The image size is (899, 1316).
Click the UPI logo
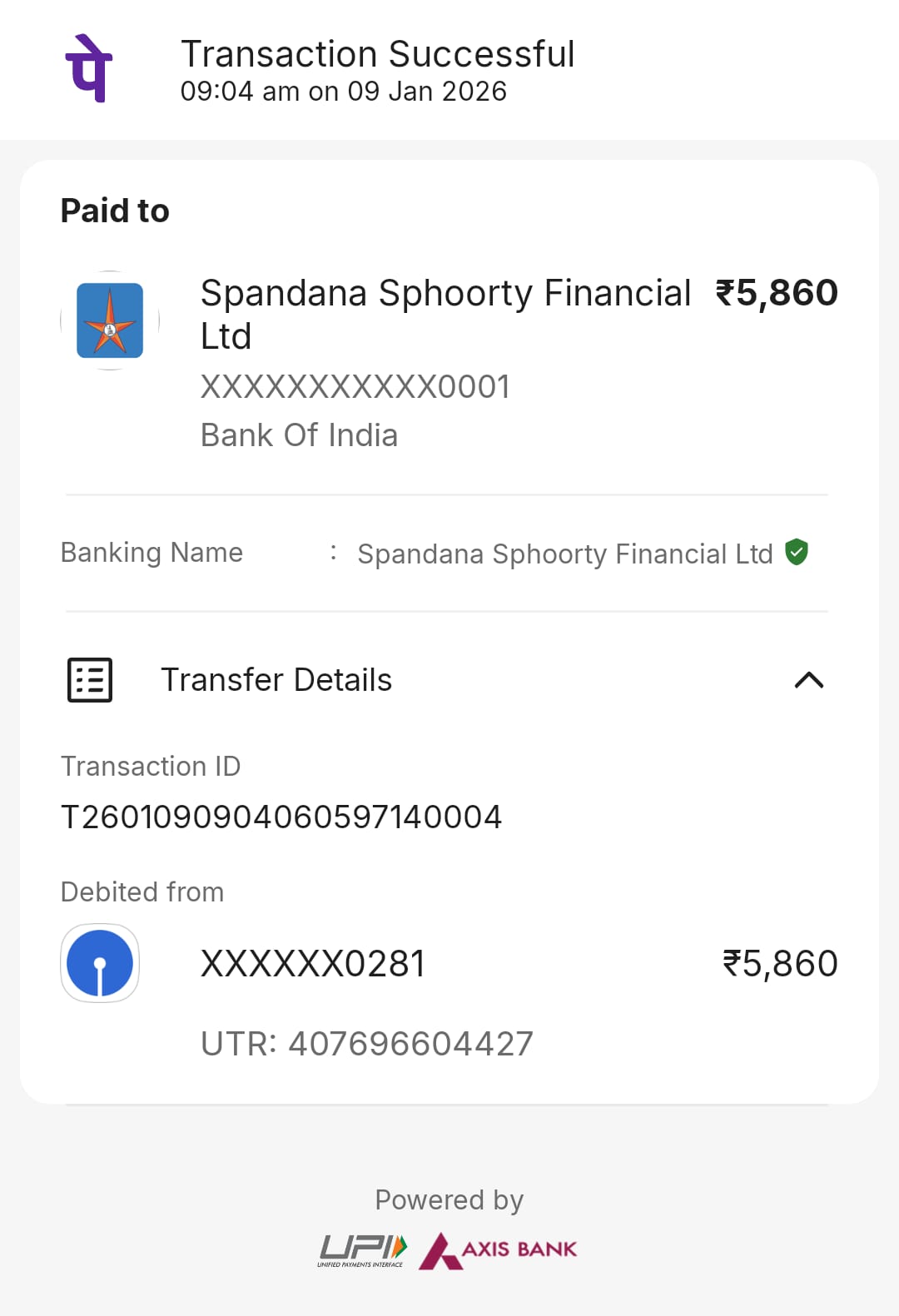(362, 1250)
